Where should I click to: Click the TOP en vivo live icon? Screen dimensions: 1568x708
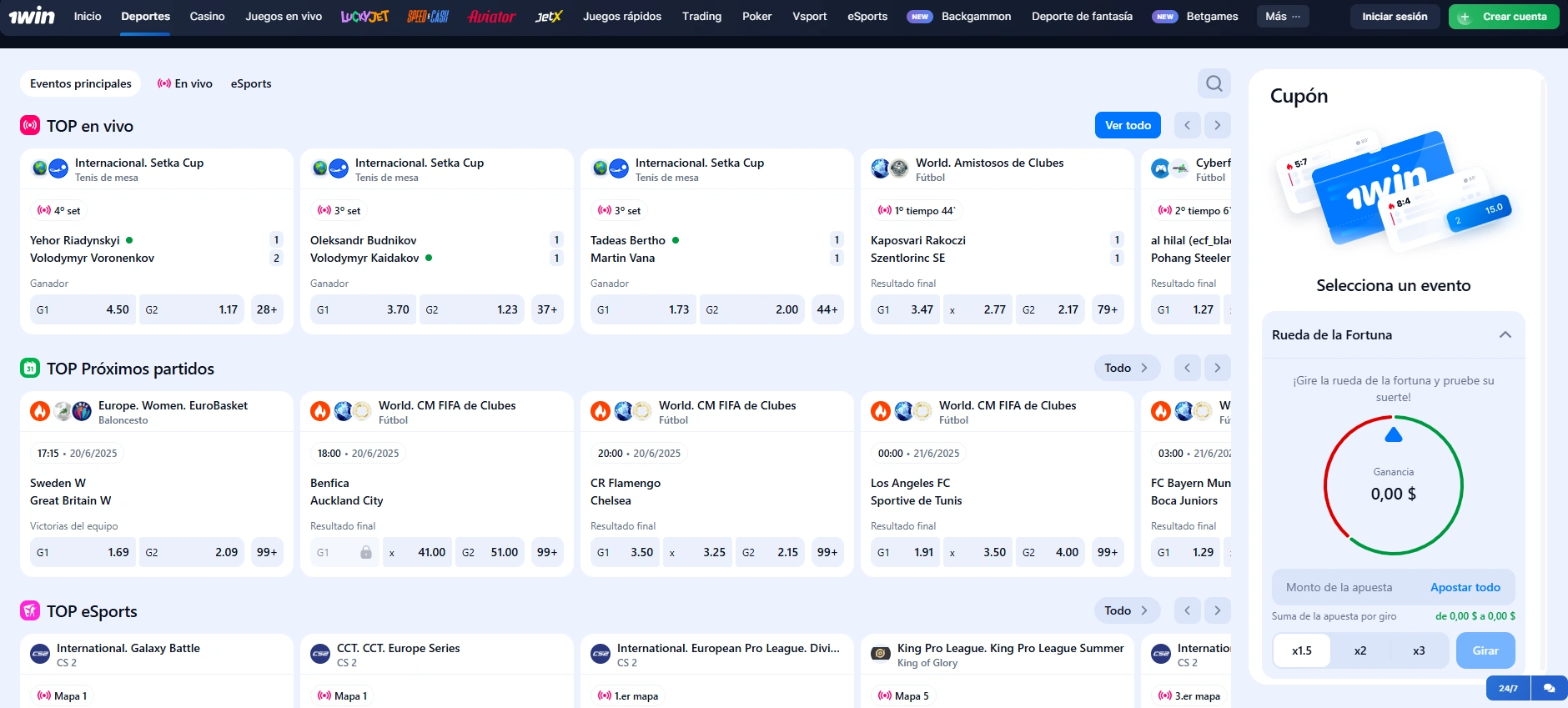30,126
